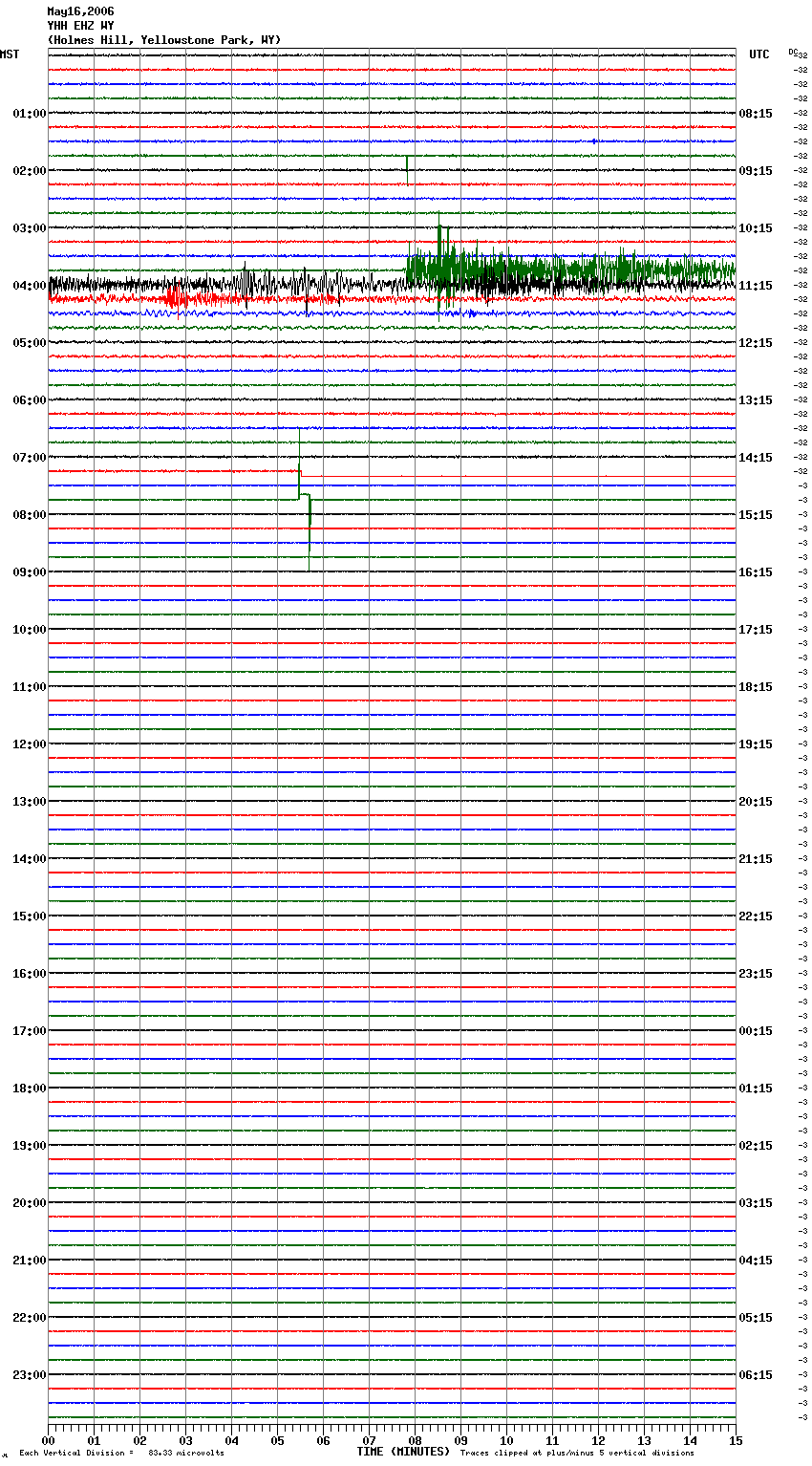Click the 12:15 UTC time label
The width and height of the screenshot is (812, 1466).
pyautogui.click(x=756, y=343)
